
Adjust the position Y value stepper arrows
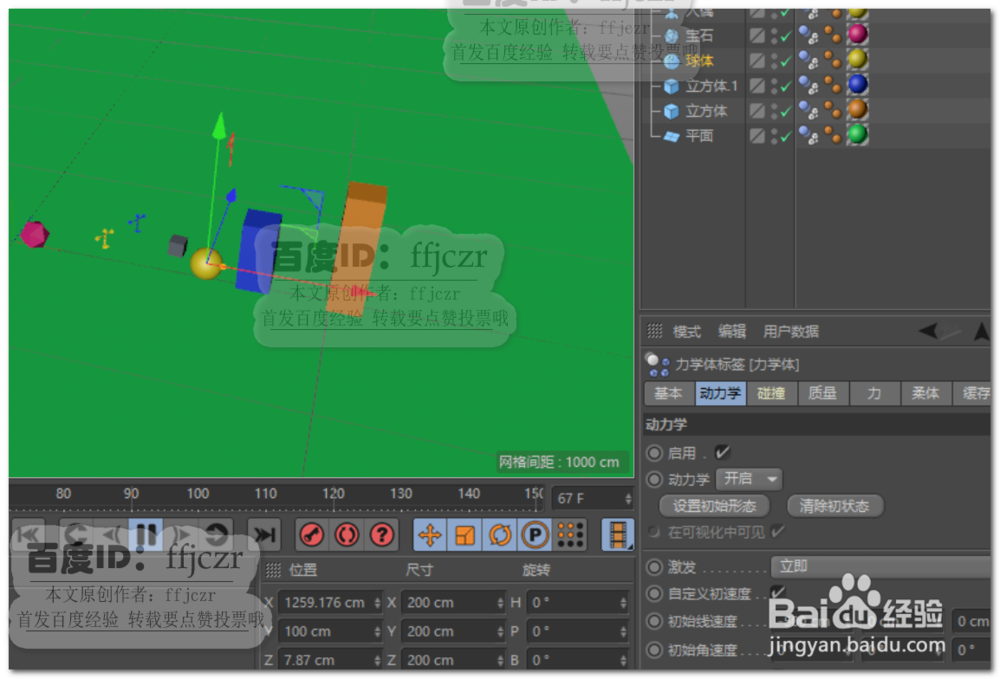[x=377, y=631]
